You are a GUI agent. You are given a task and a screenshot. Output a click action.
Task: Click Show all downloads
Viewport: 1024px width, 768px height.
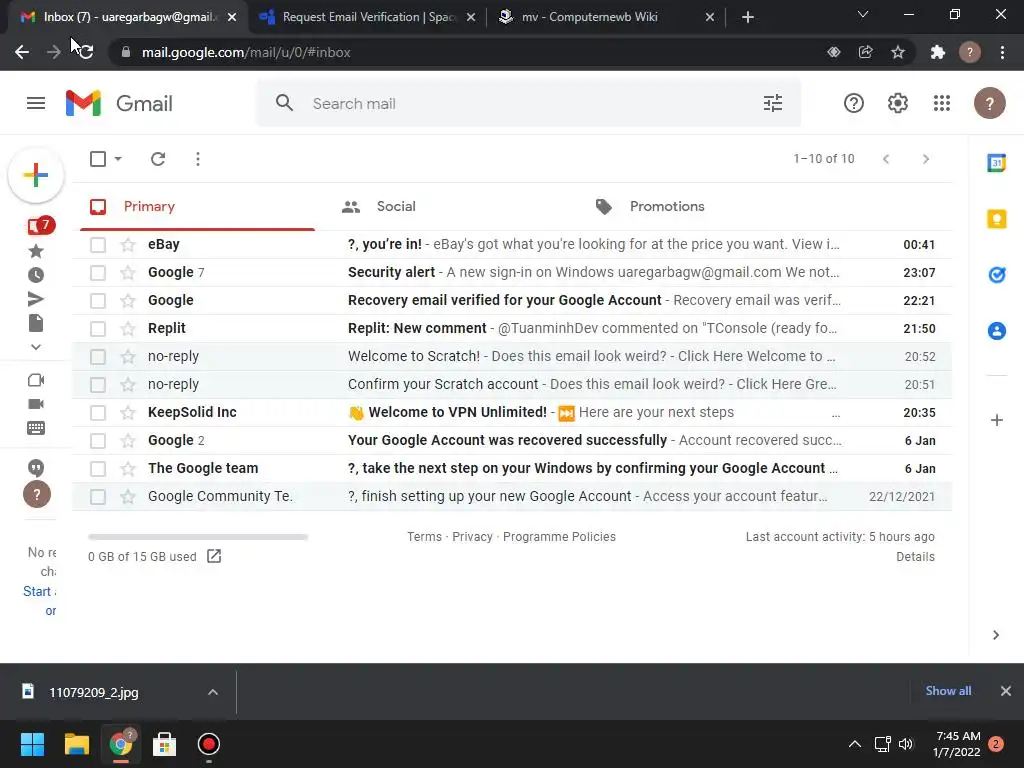948,691
